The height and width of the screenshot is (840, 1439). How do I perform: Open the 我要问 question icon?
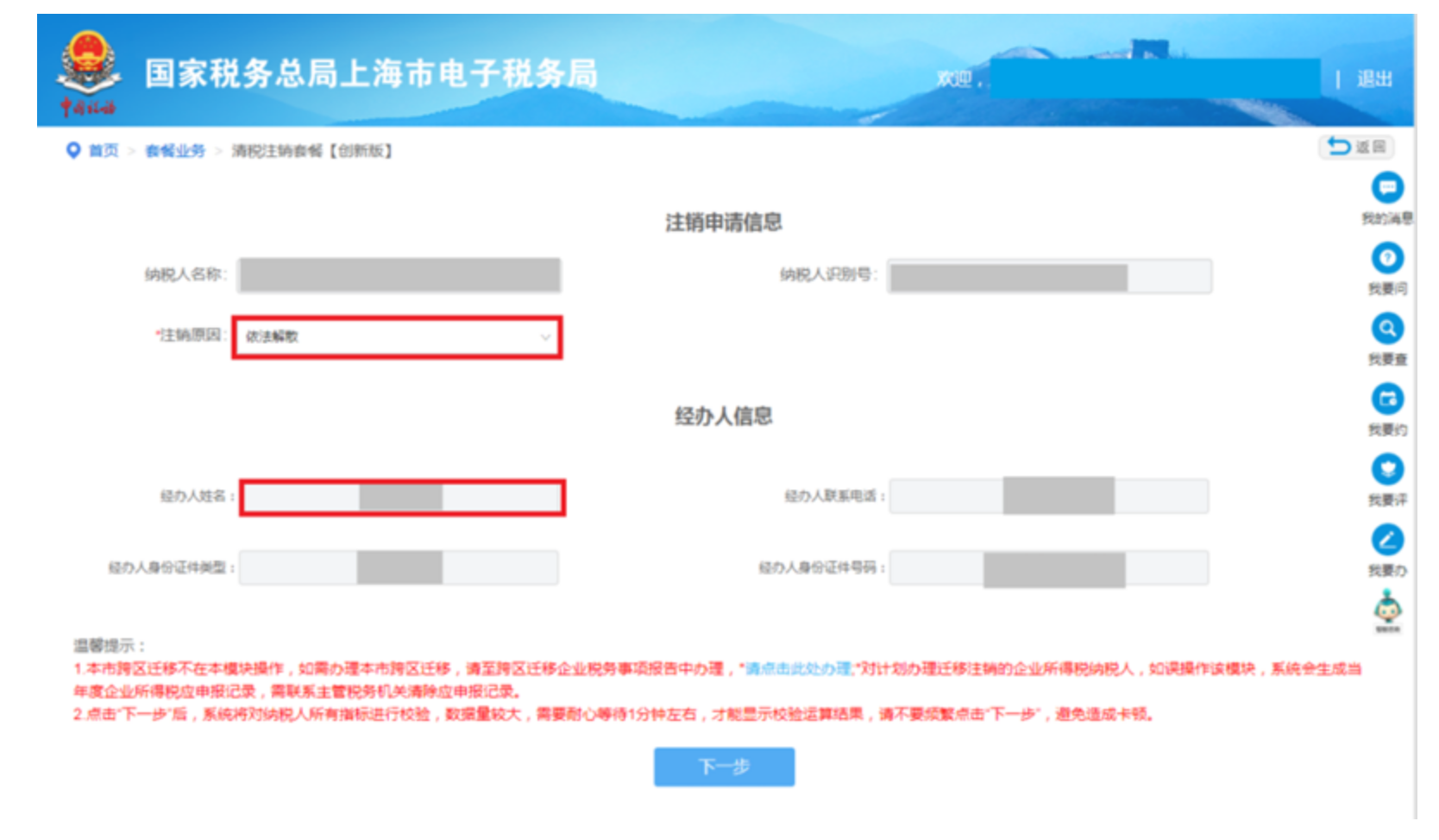tap(1387, 258)
